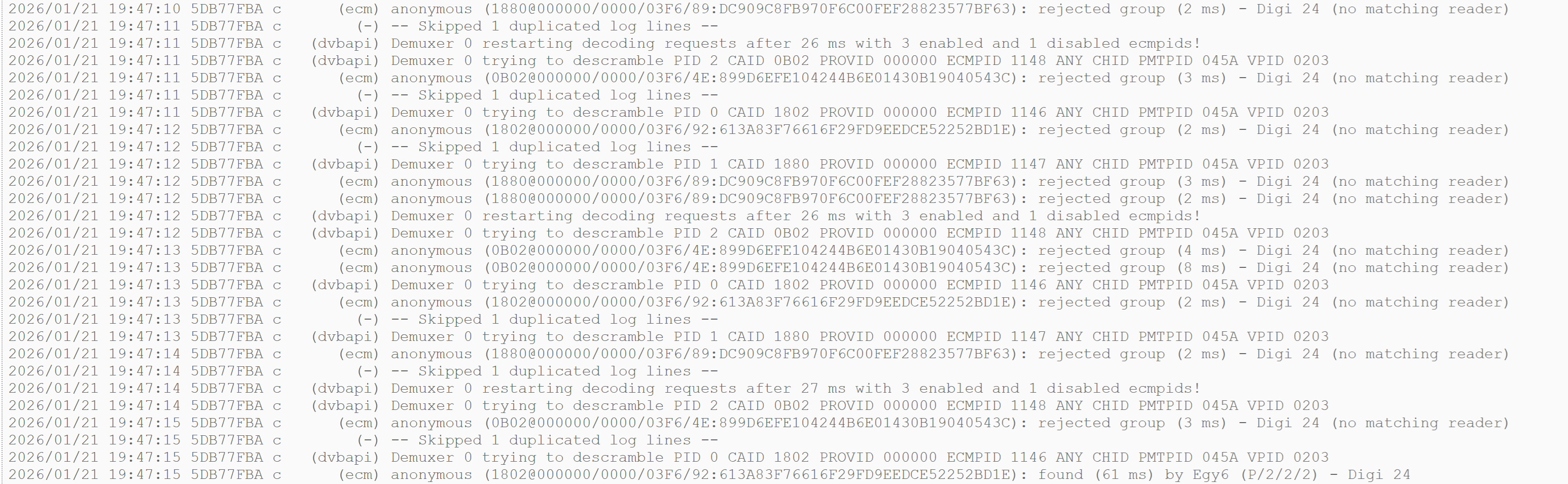Click the 19:47:12 Skipped duplicated lines entry
The image size is (1568, 484).
pos(364,147)
